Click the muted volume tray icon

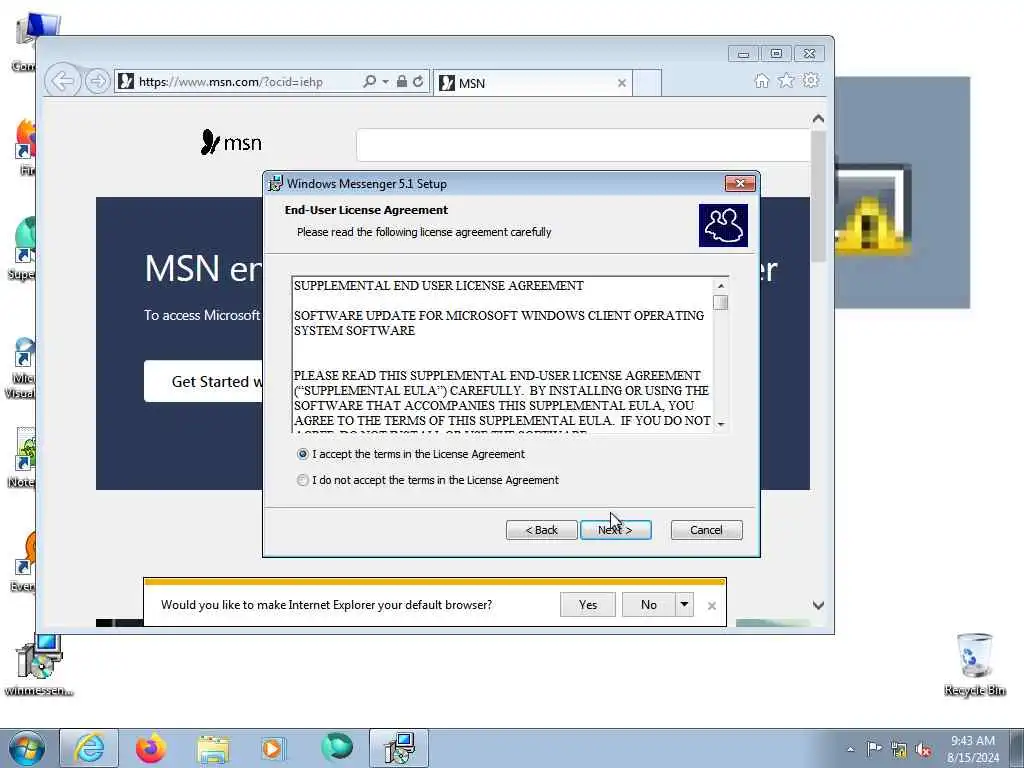[x=923, y=750]
